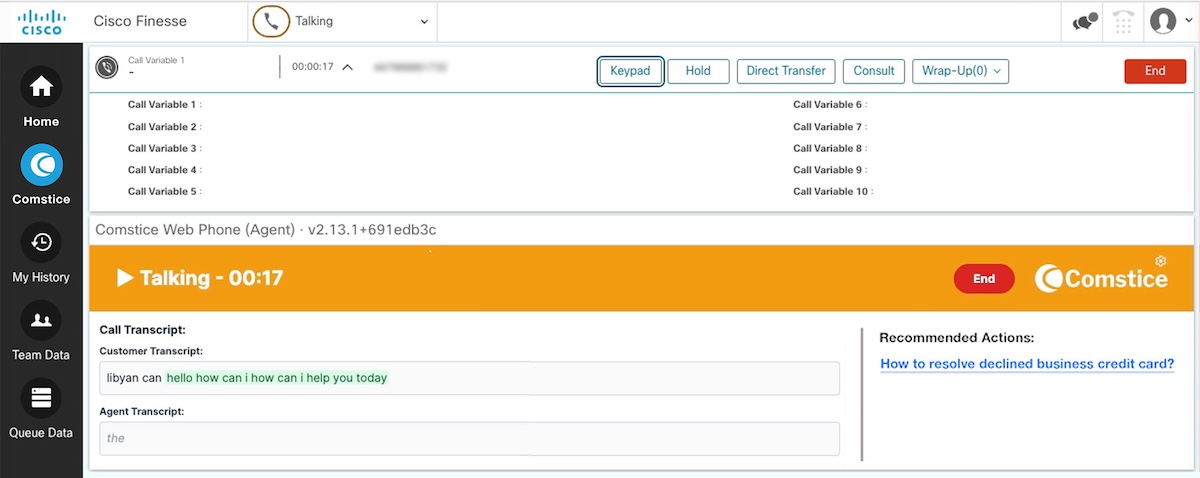
Task: Click 'Call Variable 10 :' label
Action: (833, 191)
